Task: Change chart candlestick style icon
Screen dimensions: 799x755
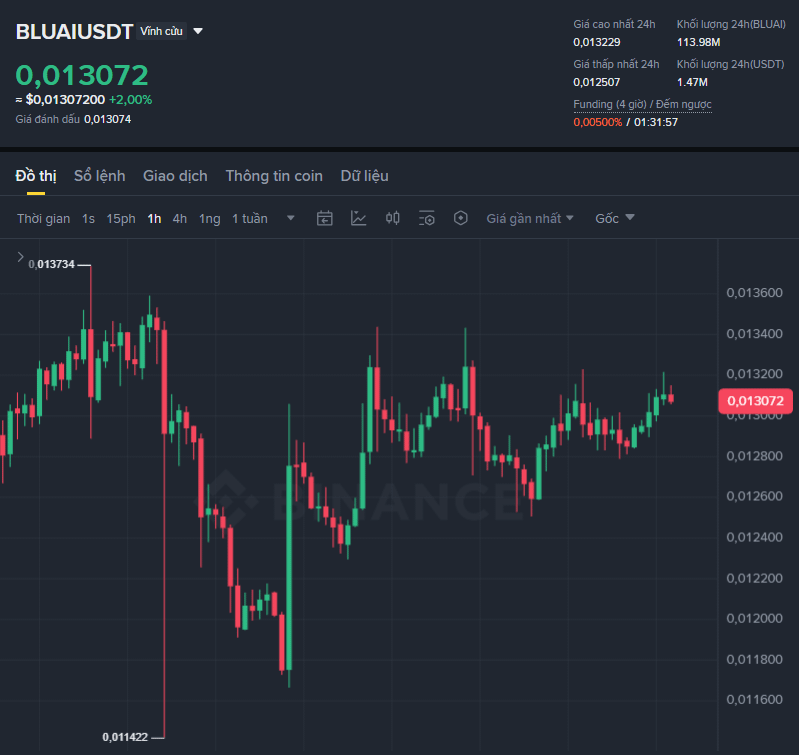Action: (392, 219)
